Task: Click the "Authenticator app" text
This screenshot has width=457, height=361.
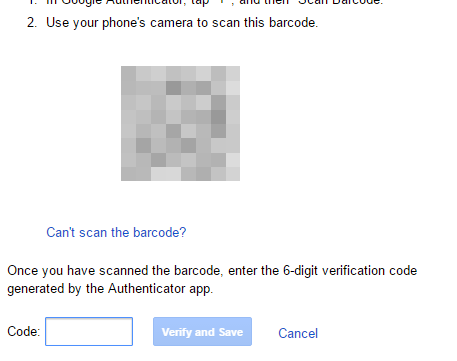Action: 160,288
